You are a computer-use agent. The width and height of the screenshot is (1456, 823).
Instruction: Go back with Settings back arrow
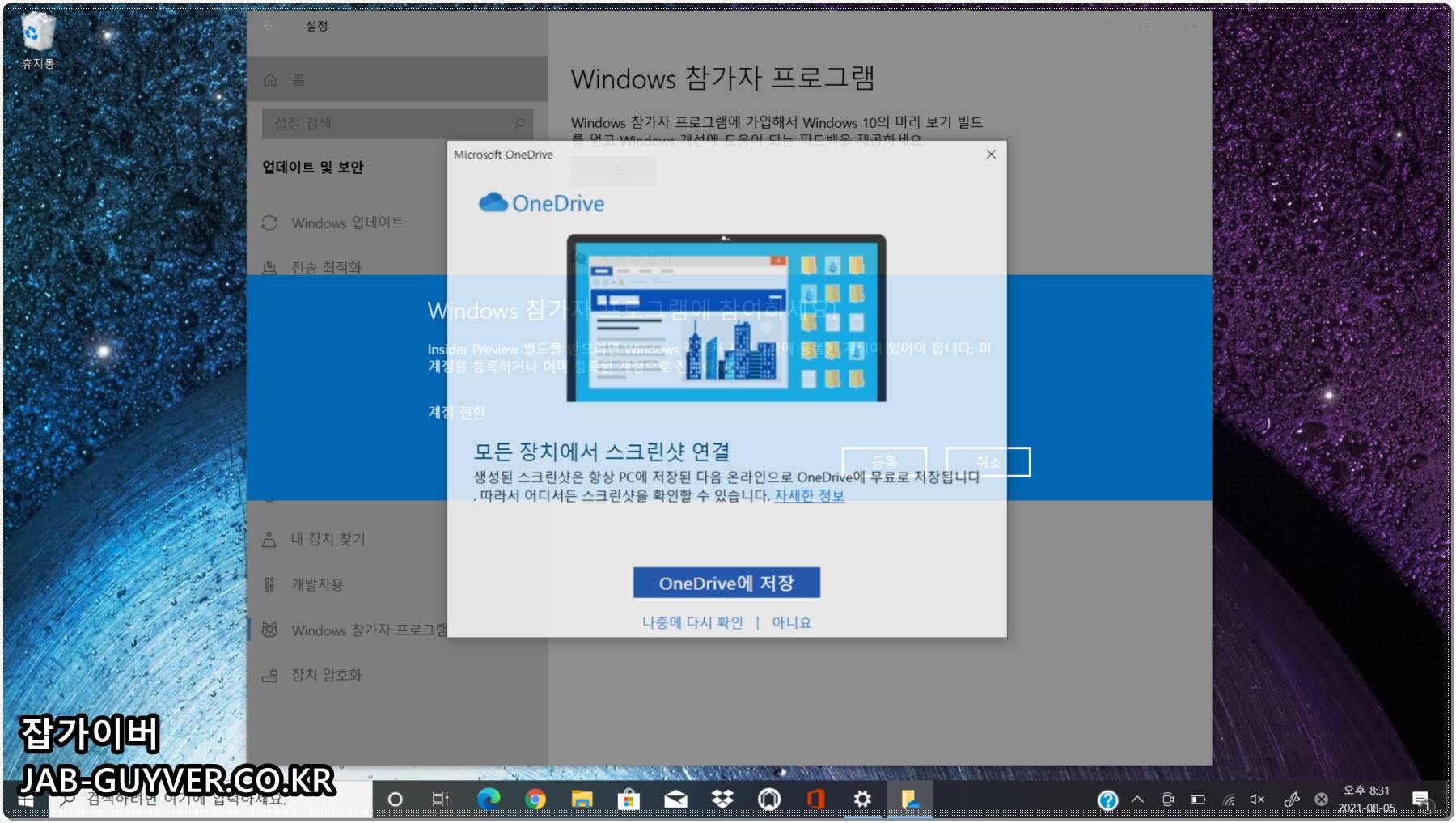pos(269,26)
